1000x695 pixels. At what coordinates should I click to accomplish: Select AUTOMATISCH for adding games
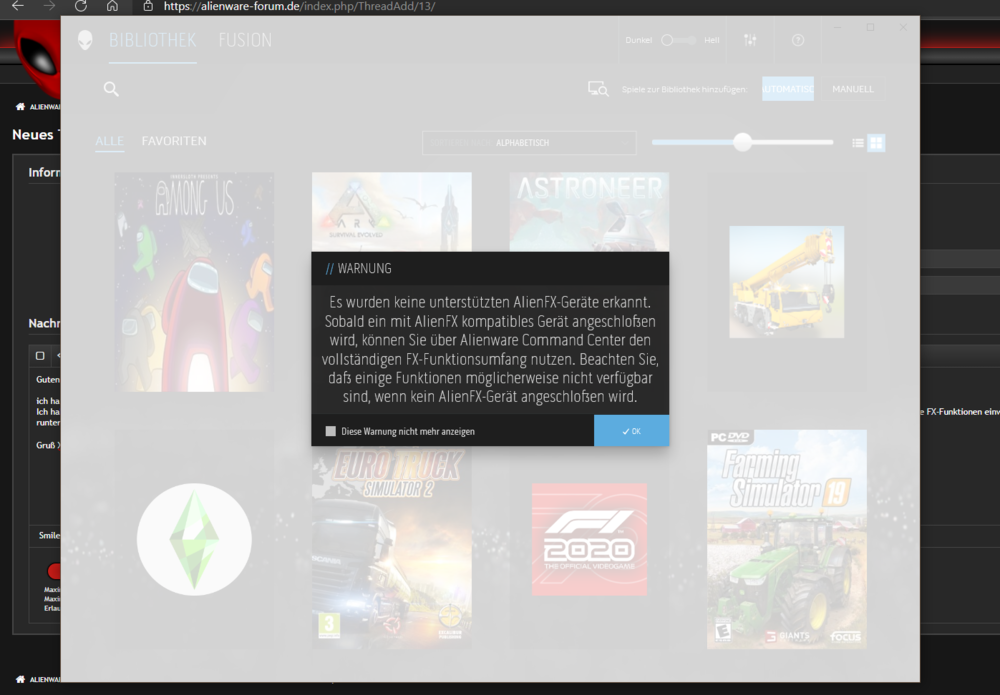click(x=787, y=89)
